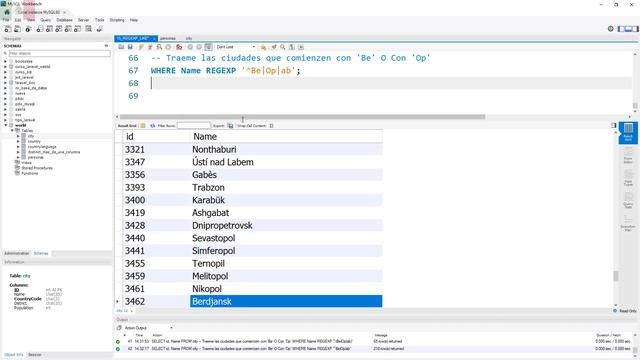
Task: Open the Database menu
Action: coord(64,20)
